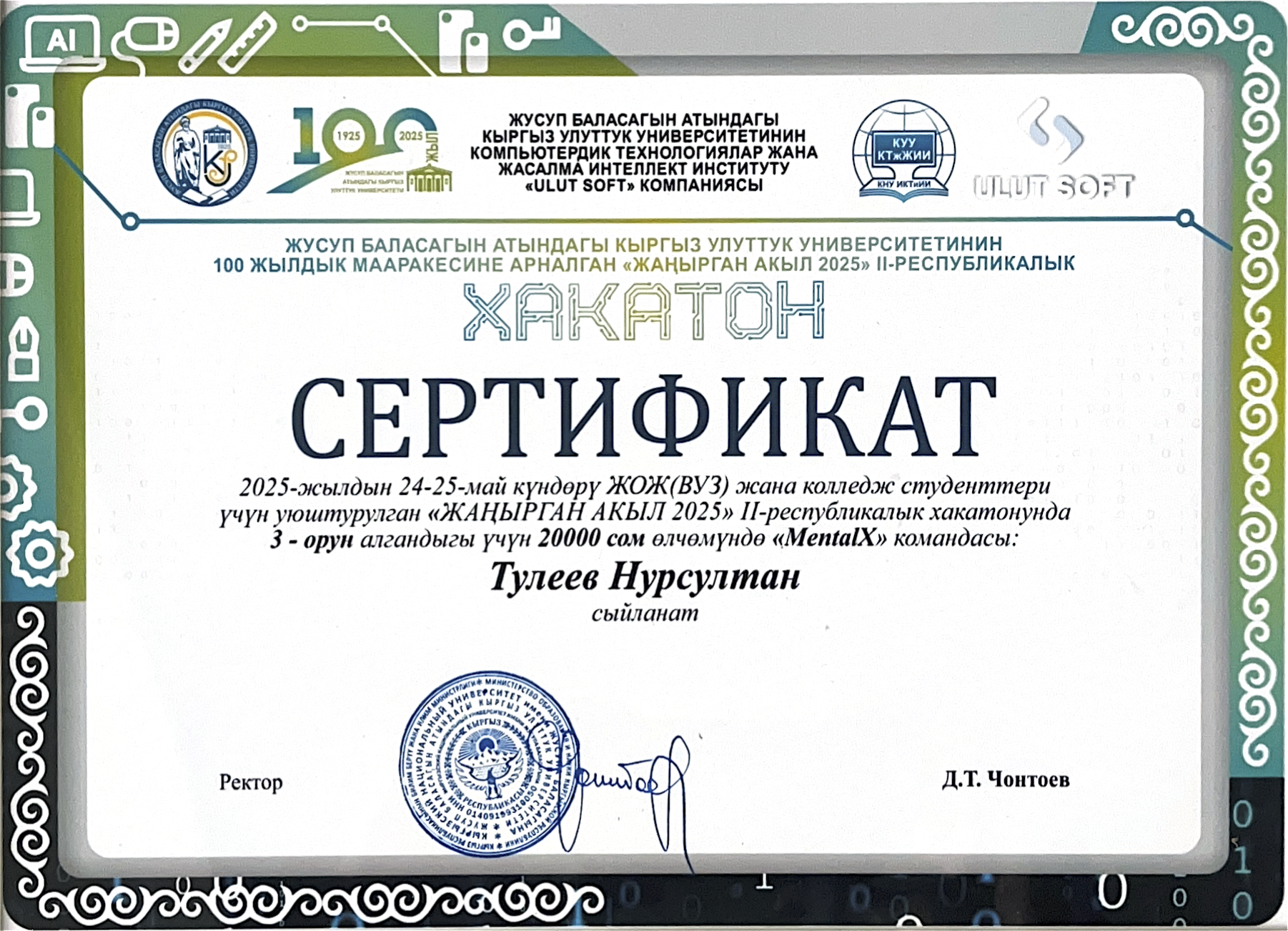Click the Ректор label

click(x=251, y=782)
